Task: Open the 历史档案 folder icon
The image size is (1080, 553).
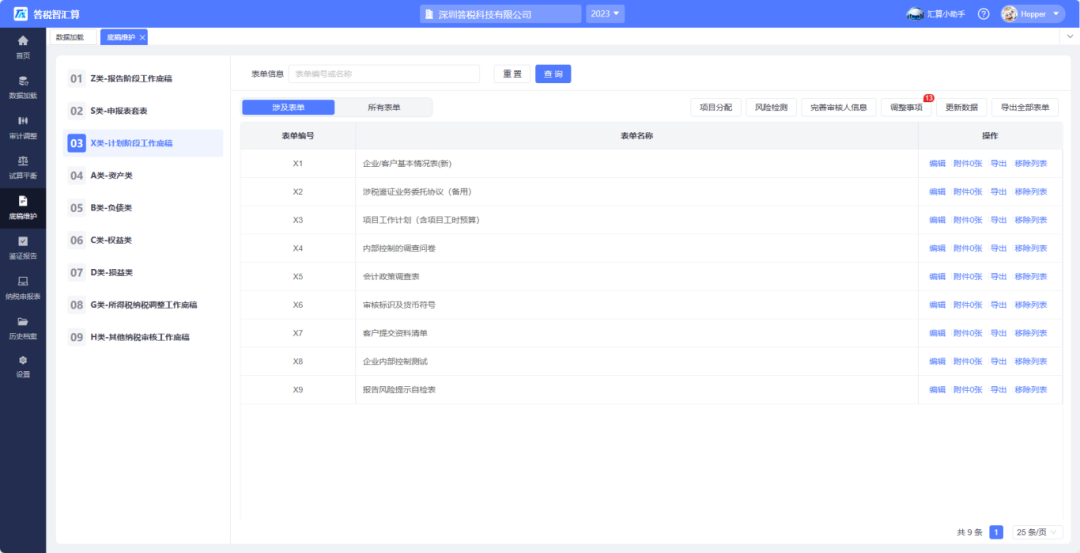Action: 23,321
